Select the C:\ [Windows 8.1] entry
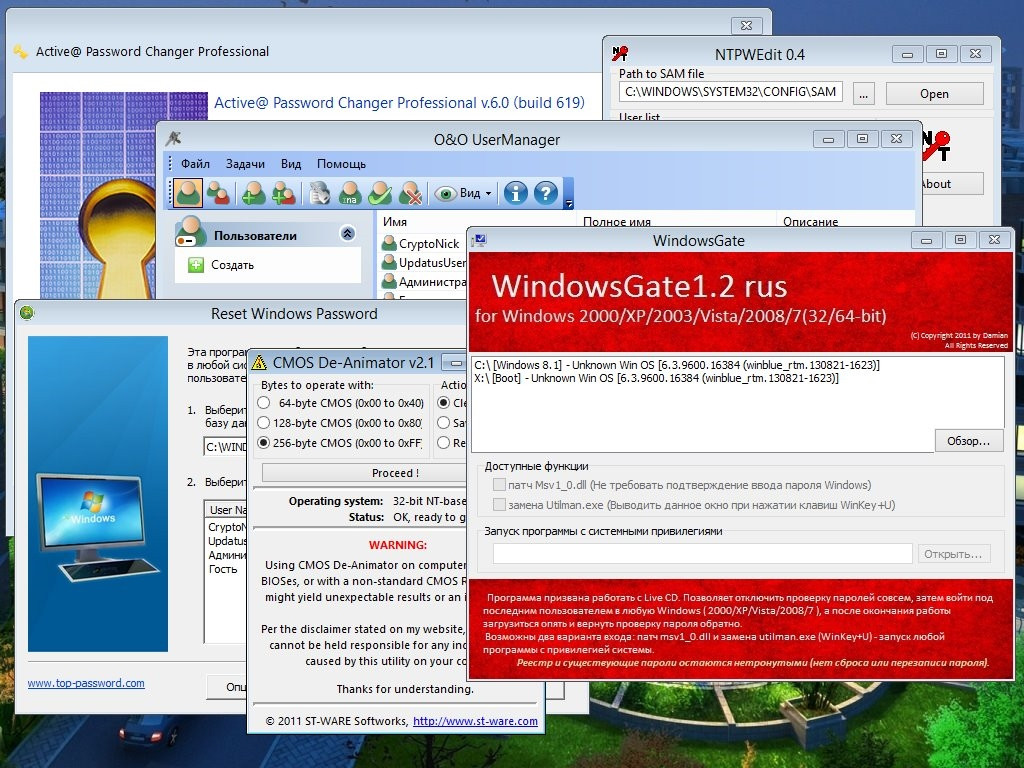This screenshot has width=1024, height=768. click(677, 365)
